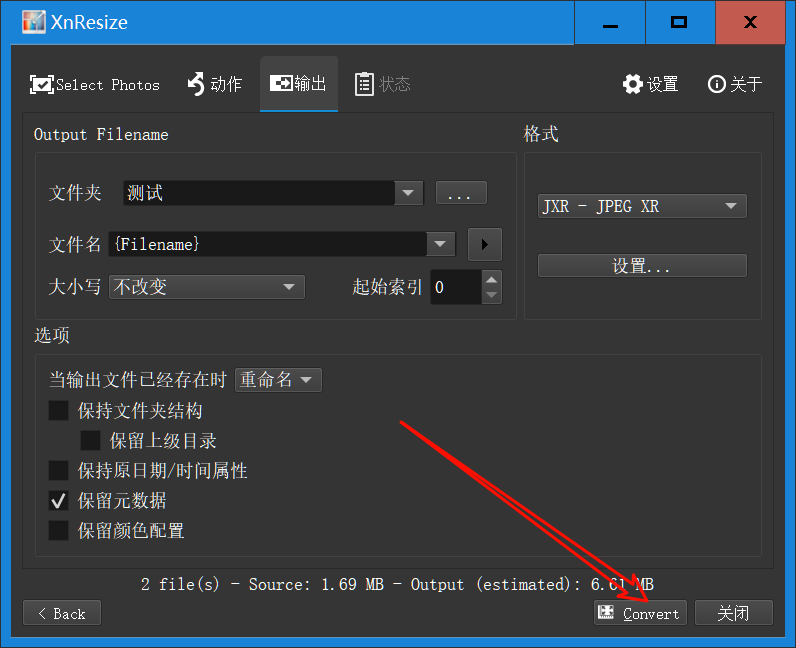Switch to the 输出 tab
Viewport: 796px width, 648px height.
(298, 84)
